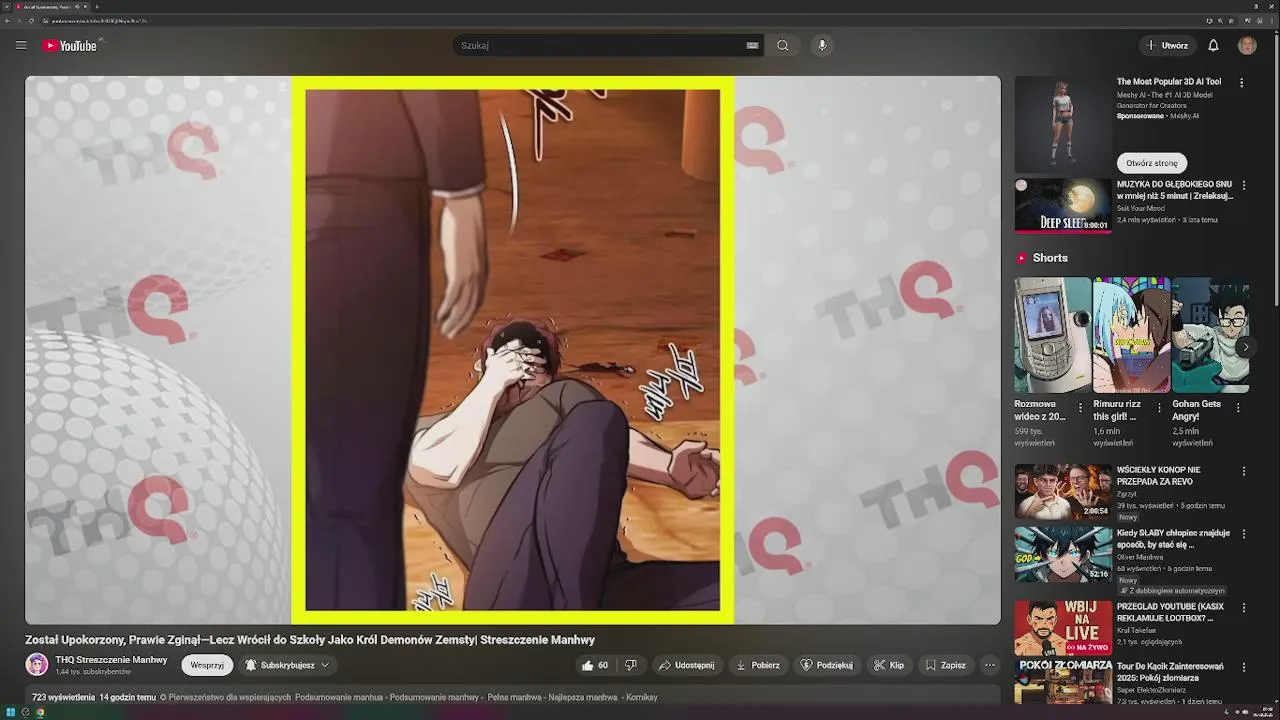1280x720 pixels.
Task: Open the Rimuru rizz this girl short thumbnail
Action: pyautogui.click(x=1131, y=335)
